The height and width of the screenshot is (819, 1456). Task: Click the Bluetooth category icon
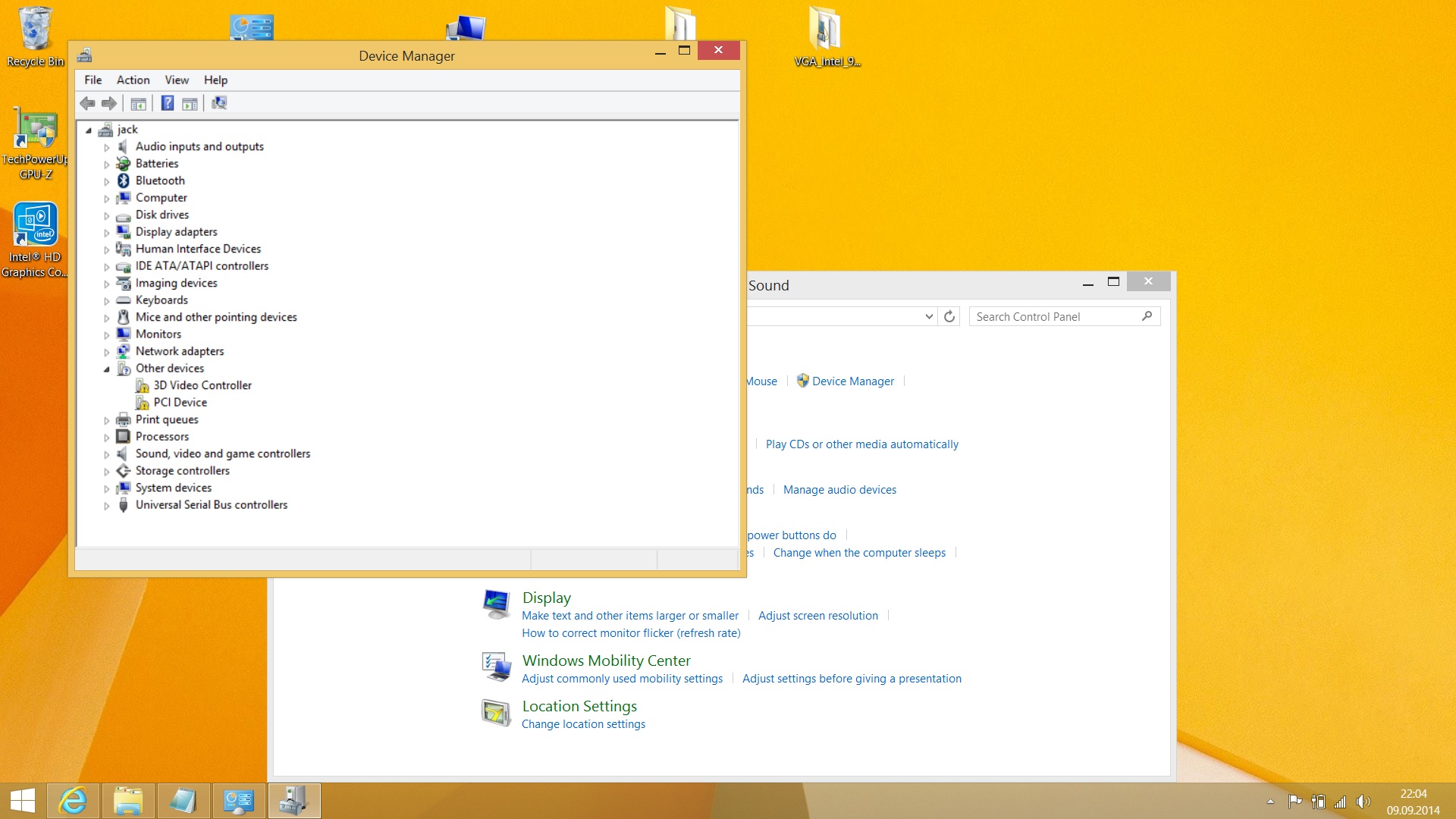[x=124, y=180]
